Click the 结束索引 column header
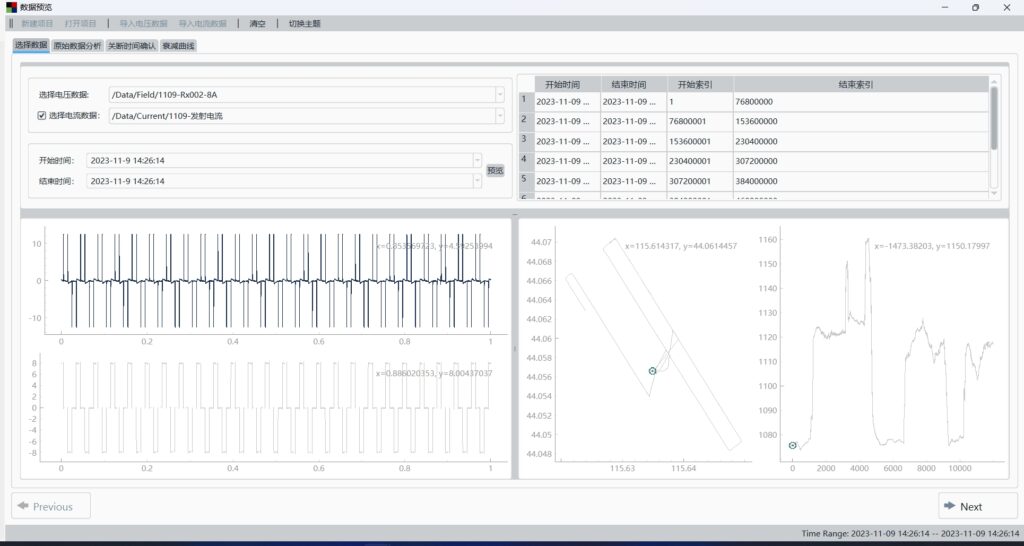1024x546 pixels. pyautogui.click(x=860, y=85)
